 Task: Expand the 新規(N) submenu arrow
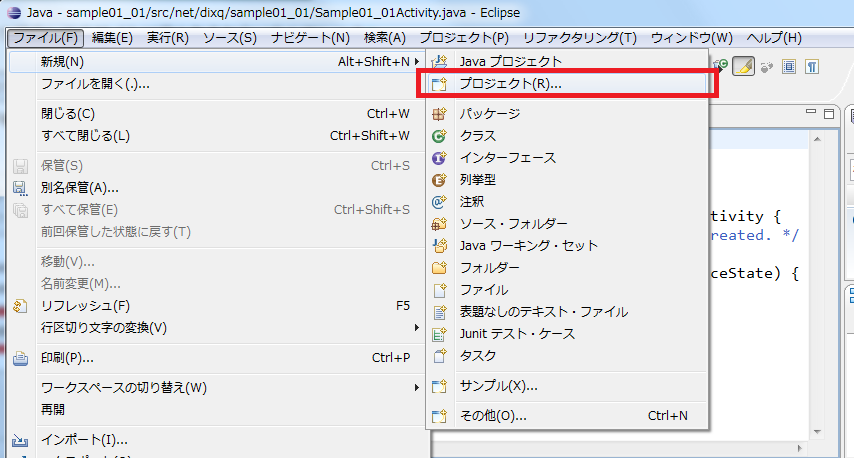417,62
